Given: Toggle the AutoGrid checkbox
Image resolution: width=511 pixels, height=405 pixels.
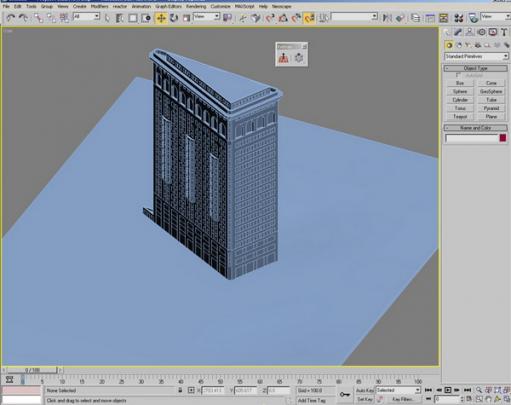Looking at the screenshot, I should coord(458,76).
